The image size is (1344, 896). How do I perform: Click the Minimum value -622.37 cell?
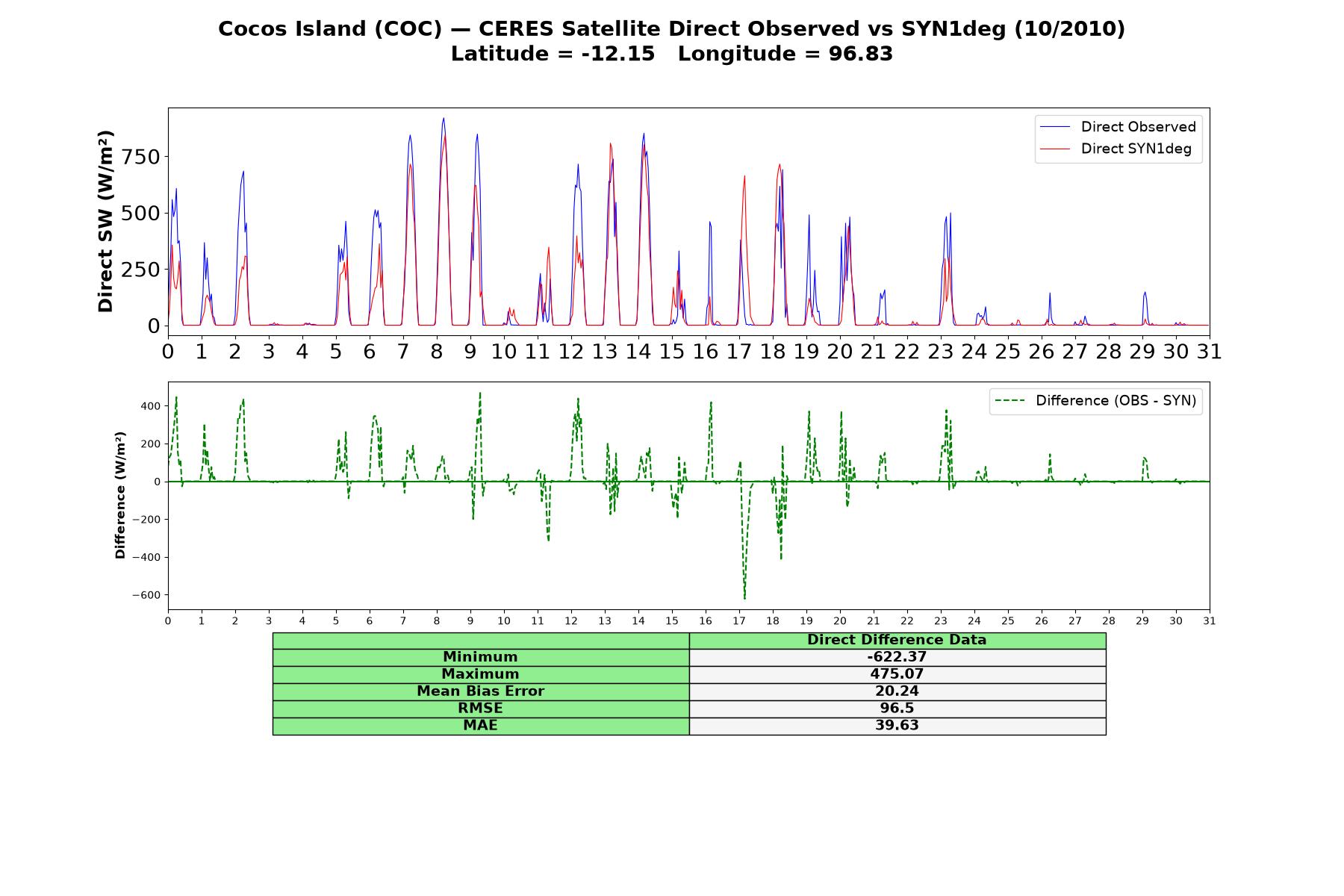click(897, 657)
